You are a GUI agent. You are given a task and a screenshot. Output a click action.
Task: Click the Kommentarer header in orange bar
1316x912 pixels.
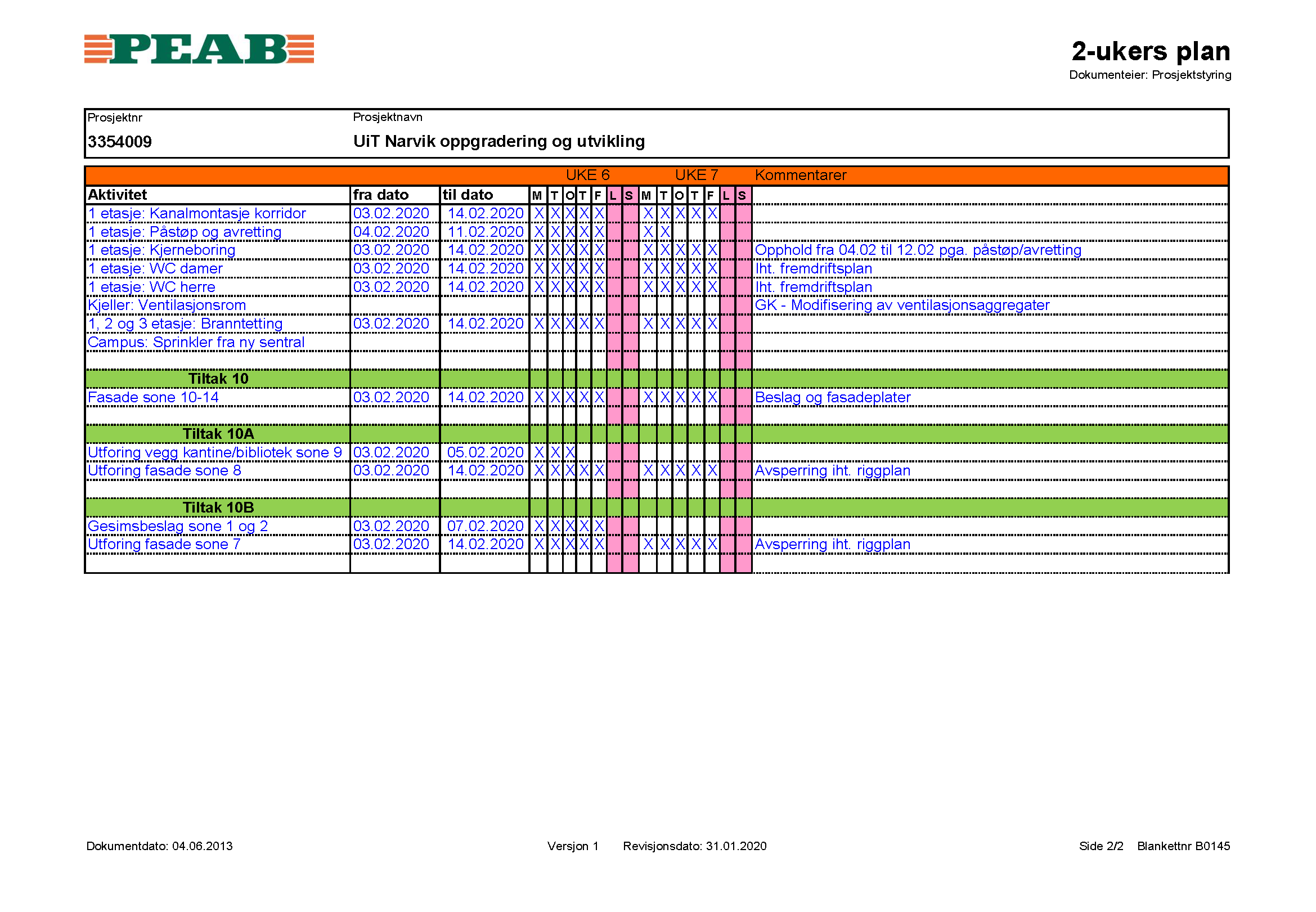800,175
